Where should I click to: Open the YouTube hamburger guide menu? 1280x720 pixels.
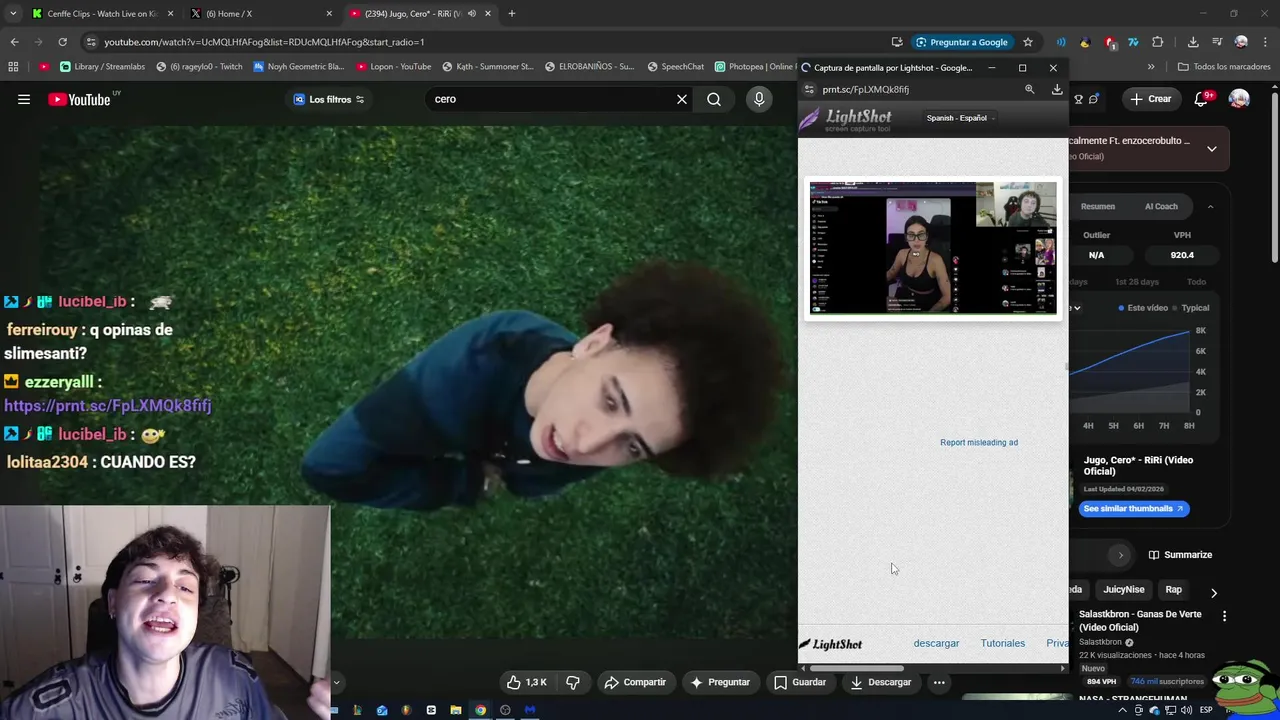coord(24,99)
